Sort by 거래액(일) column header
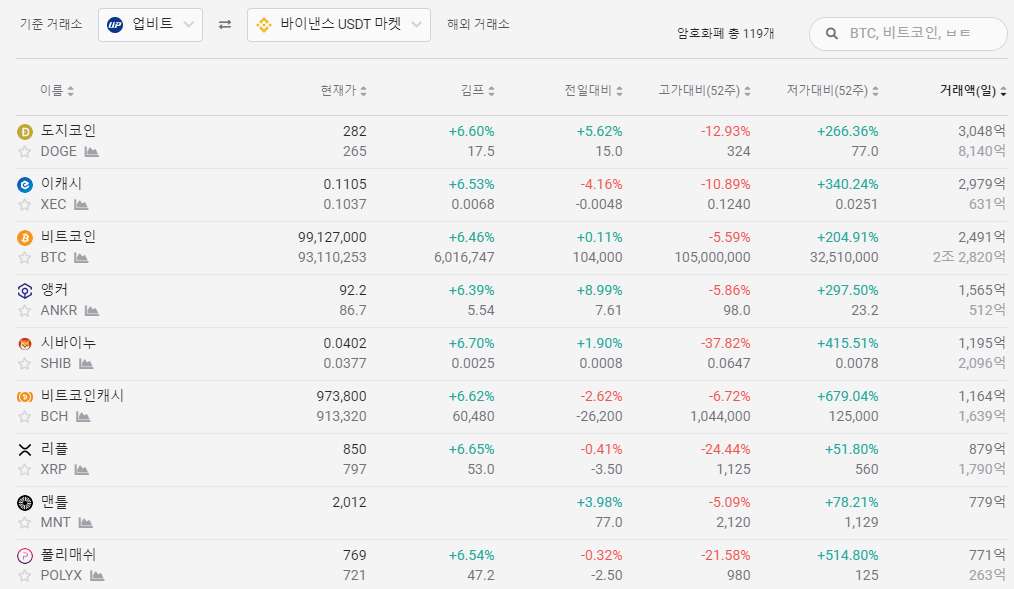 click(972, 91)
